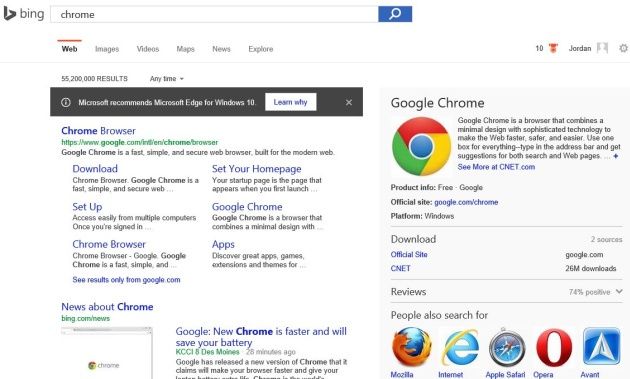
Task: Click the google.com/intl/en/chrome/browser green URL
Action: (139, 142)
